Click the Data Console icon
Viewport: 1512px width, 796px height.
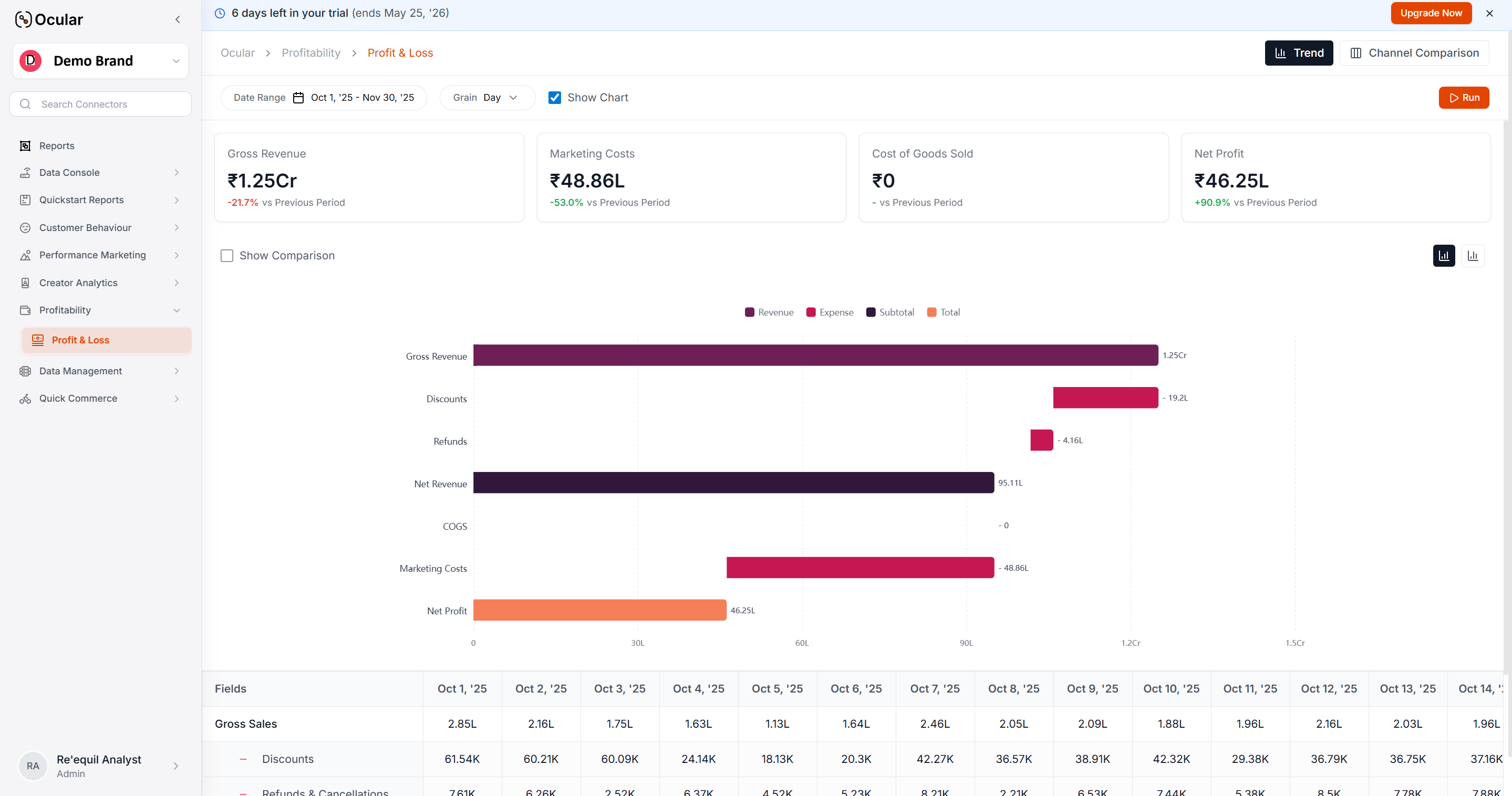tap(25, 172)
